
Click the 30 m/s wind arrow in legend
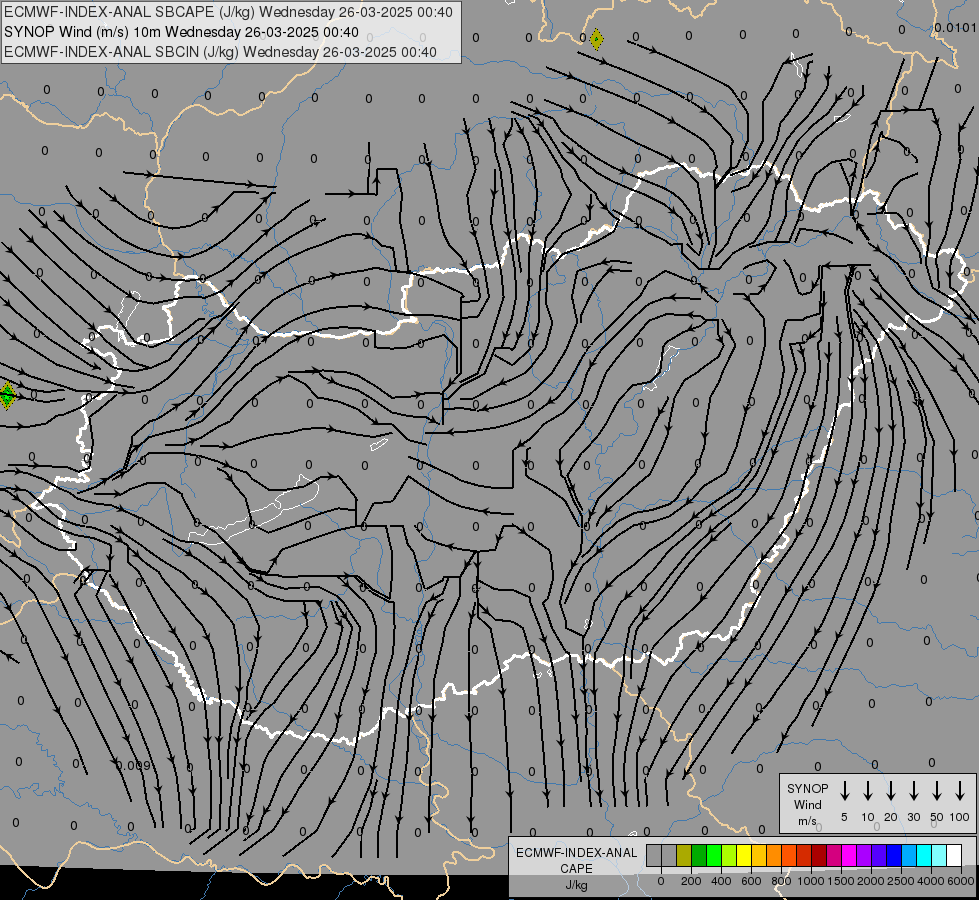(914, 791)
